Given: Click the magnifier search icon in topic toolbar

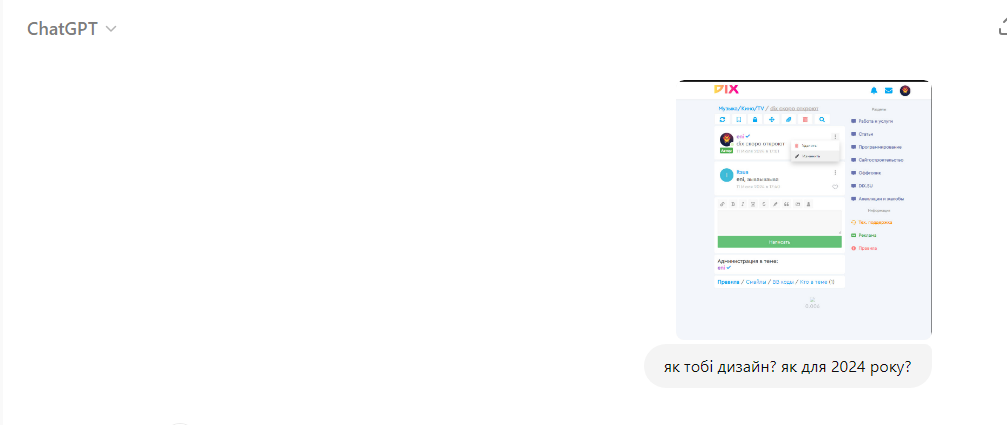Looking at the screenshot, I should [x=822, y=119].
